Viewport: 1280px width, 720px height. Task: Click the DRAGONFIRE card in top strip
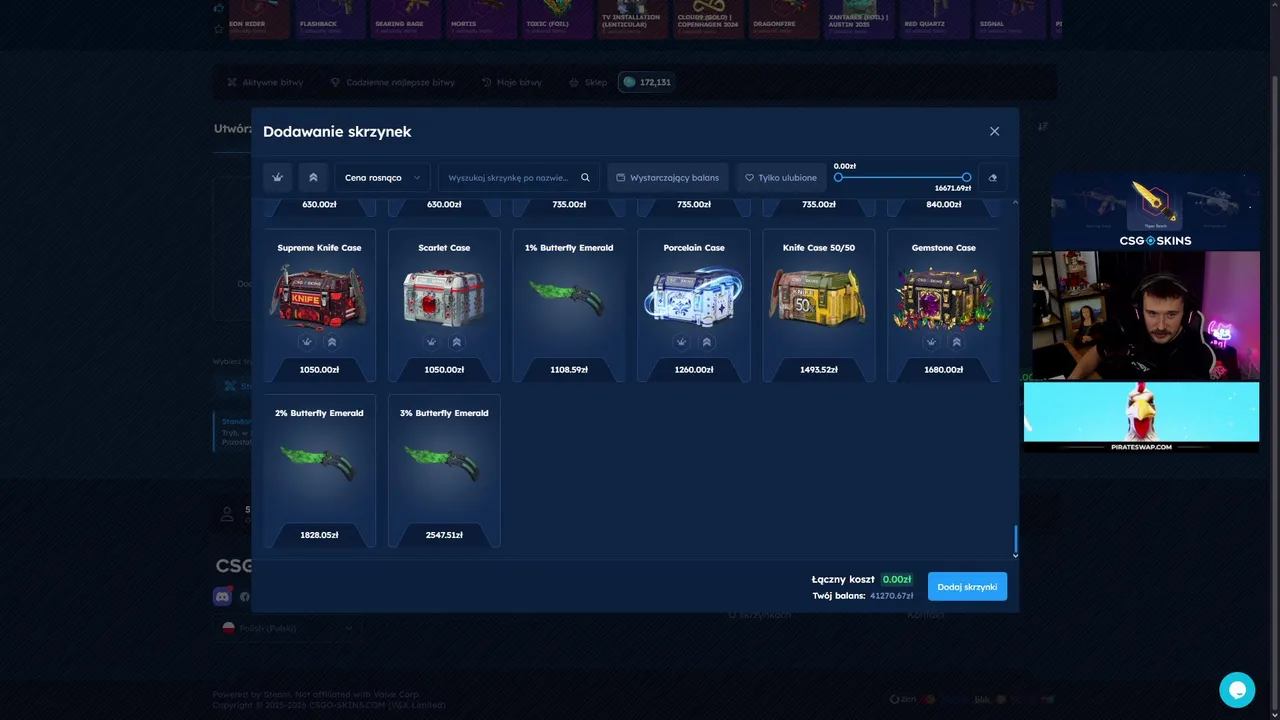(783, 19)
